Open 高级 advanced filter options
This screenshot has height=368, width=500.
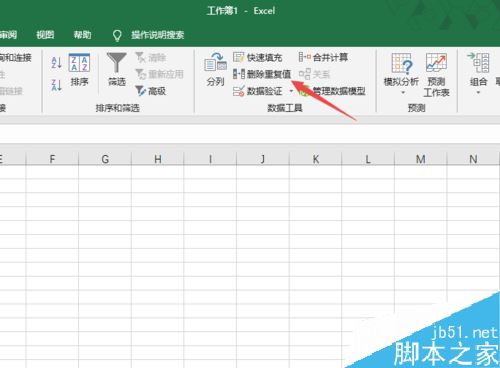(x=151, y=91)
